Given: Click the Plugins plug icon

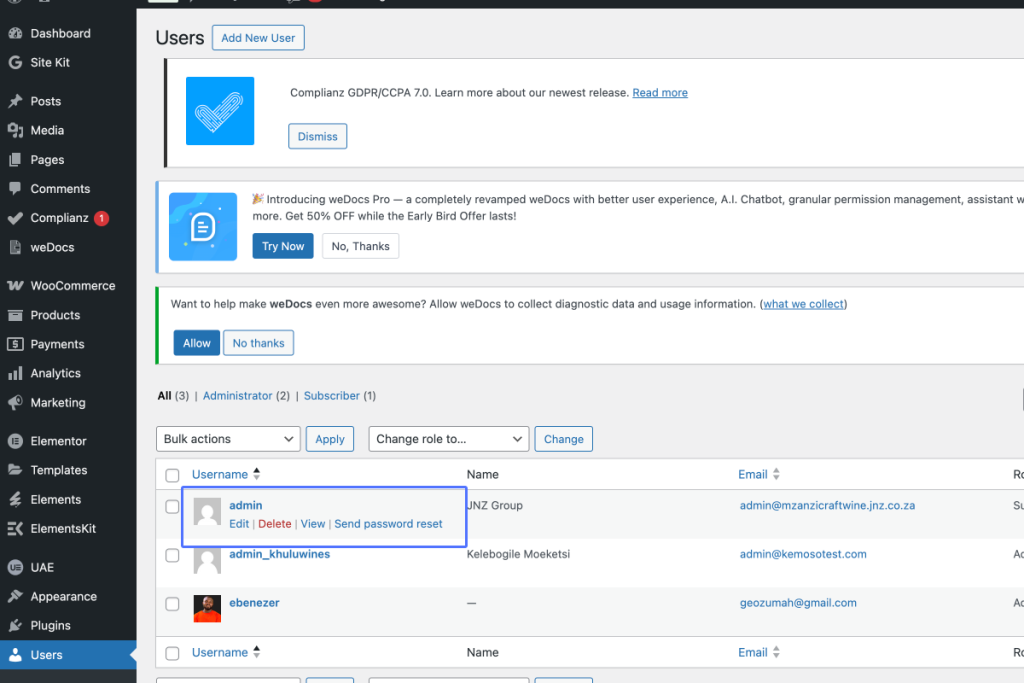Looking at the screenshot, I should 16,626.
